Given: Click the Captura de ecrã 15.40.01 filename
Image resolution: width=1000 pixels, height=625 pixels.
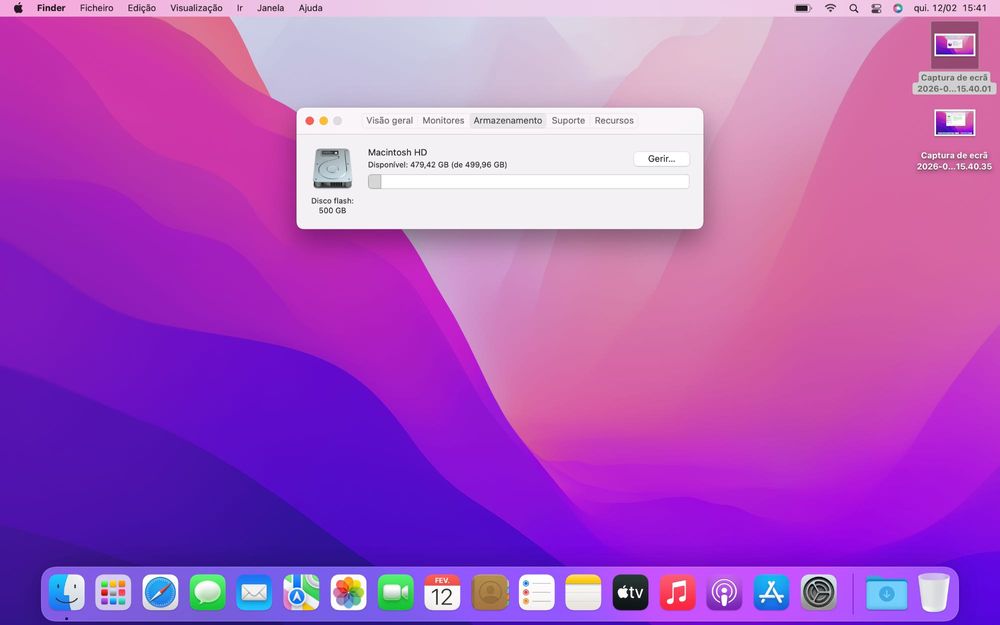Looking at the screenshot, I should click(x=955, y=83).
